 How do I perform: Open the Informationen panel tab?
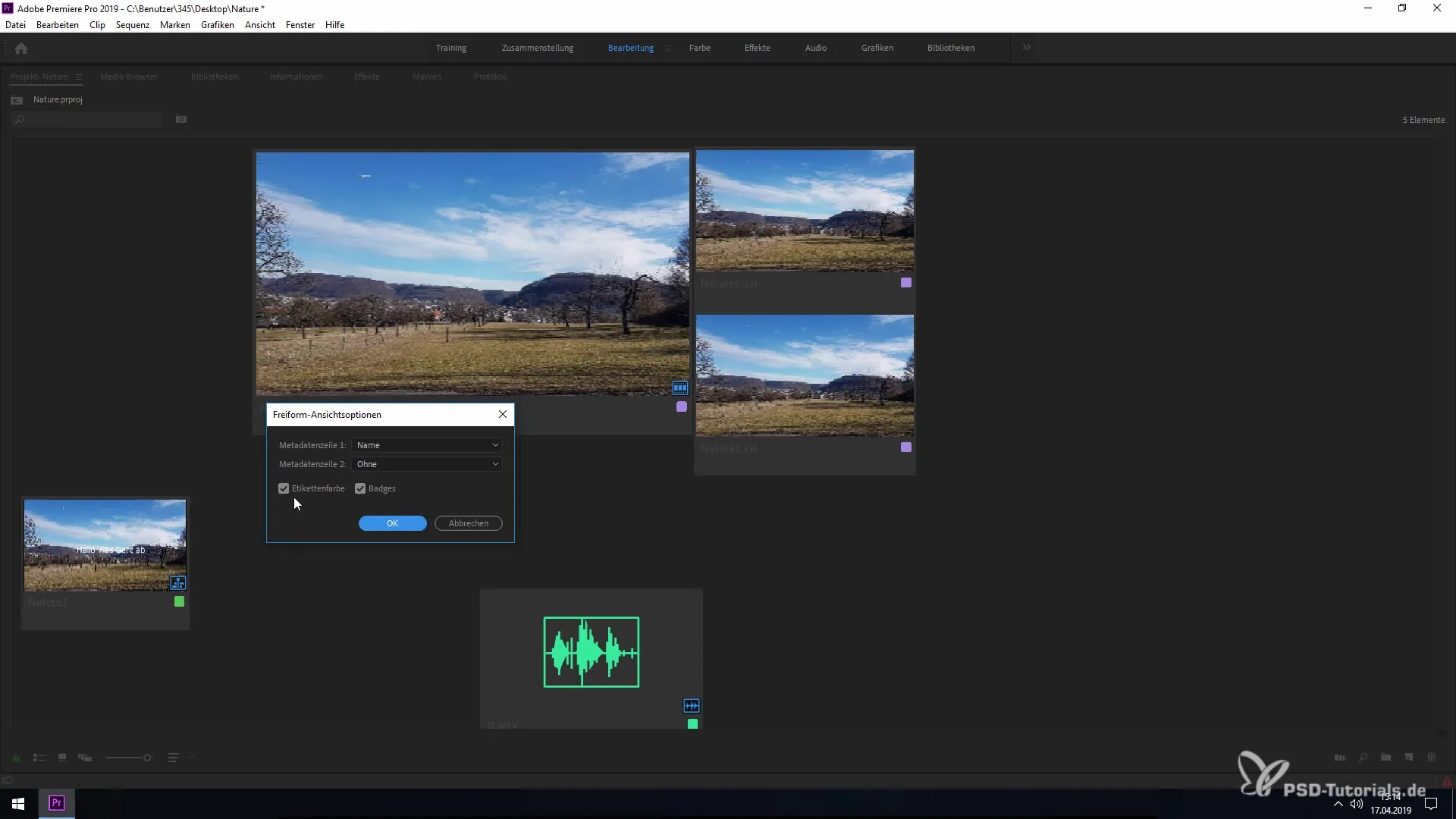point(296,77)
